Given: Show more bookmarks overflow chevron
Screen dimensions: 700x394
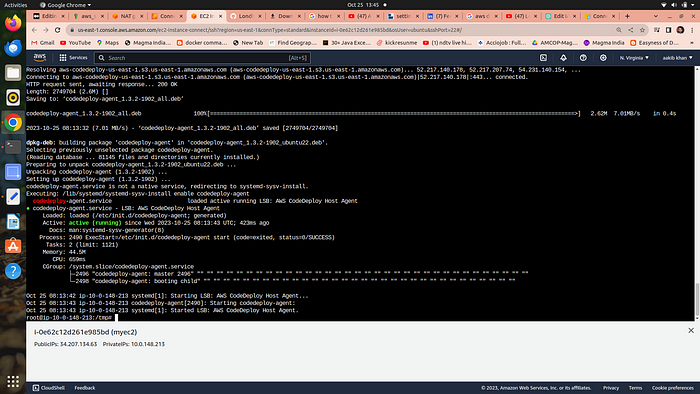Looking at the screenshot, I should point(692,43).
